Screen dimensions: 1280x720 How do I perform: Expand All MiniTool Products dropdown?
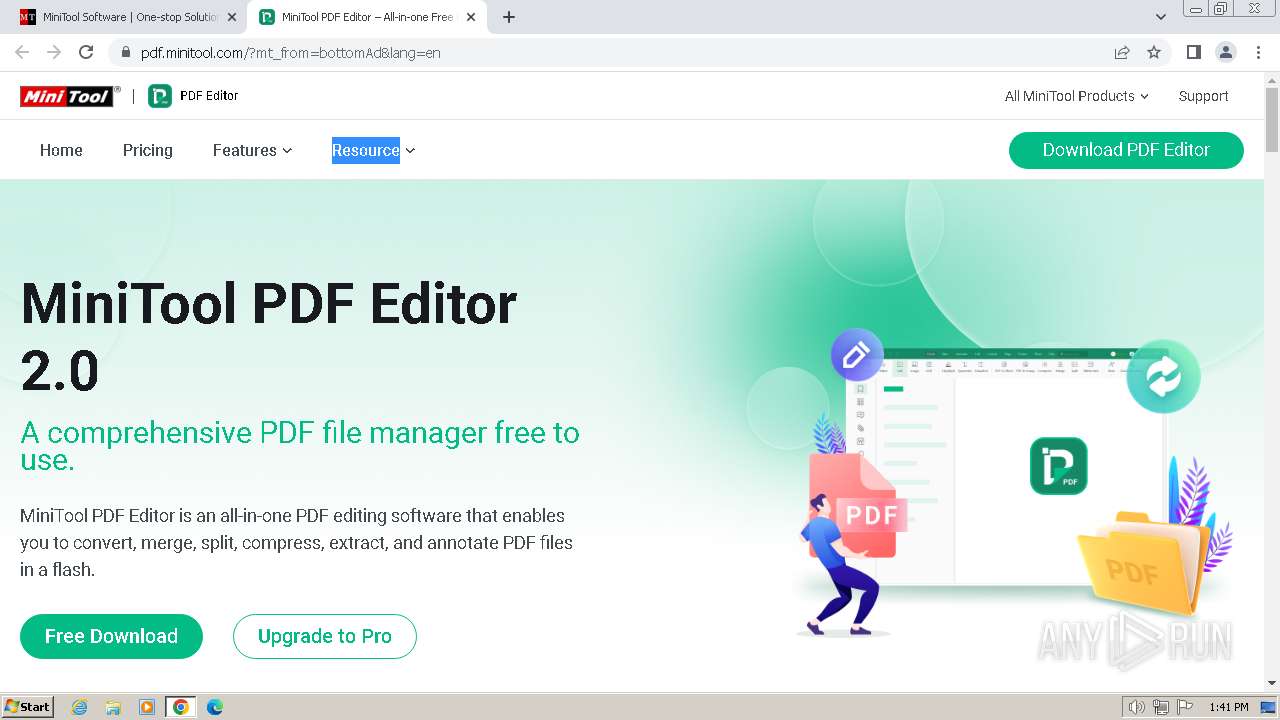click(x=1077, y=96)
